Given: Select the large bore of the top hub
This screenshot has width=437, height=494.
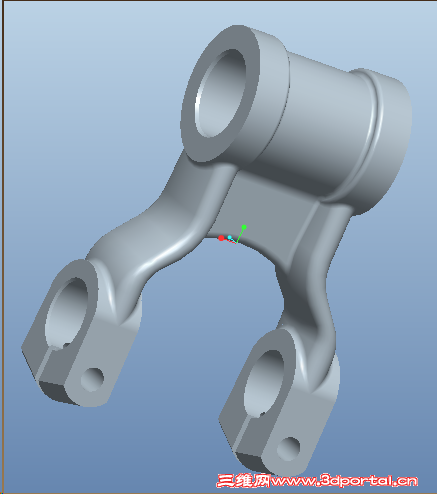Looking at the screenshot, I should coord(221,93).
